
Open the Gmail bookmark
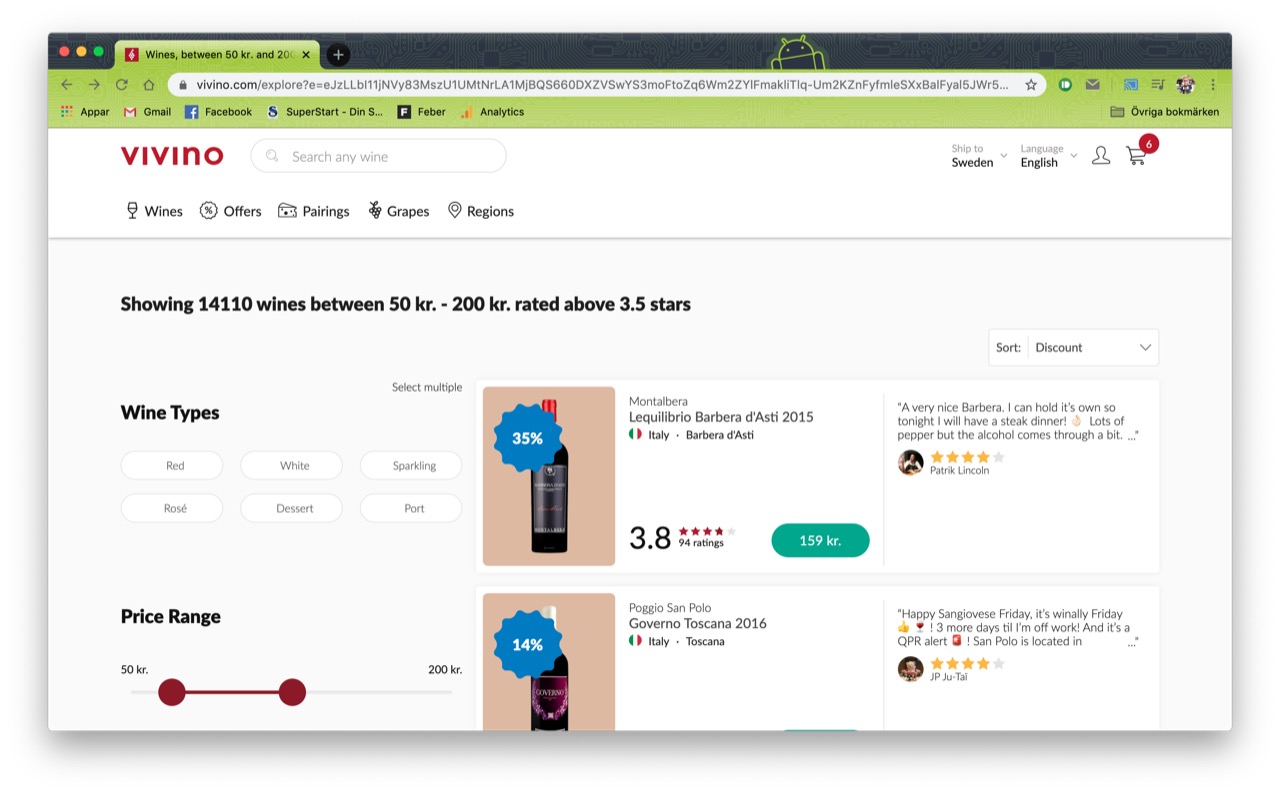(x=147, y=112)
